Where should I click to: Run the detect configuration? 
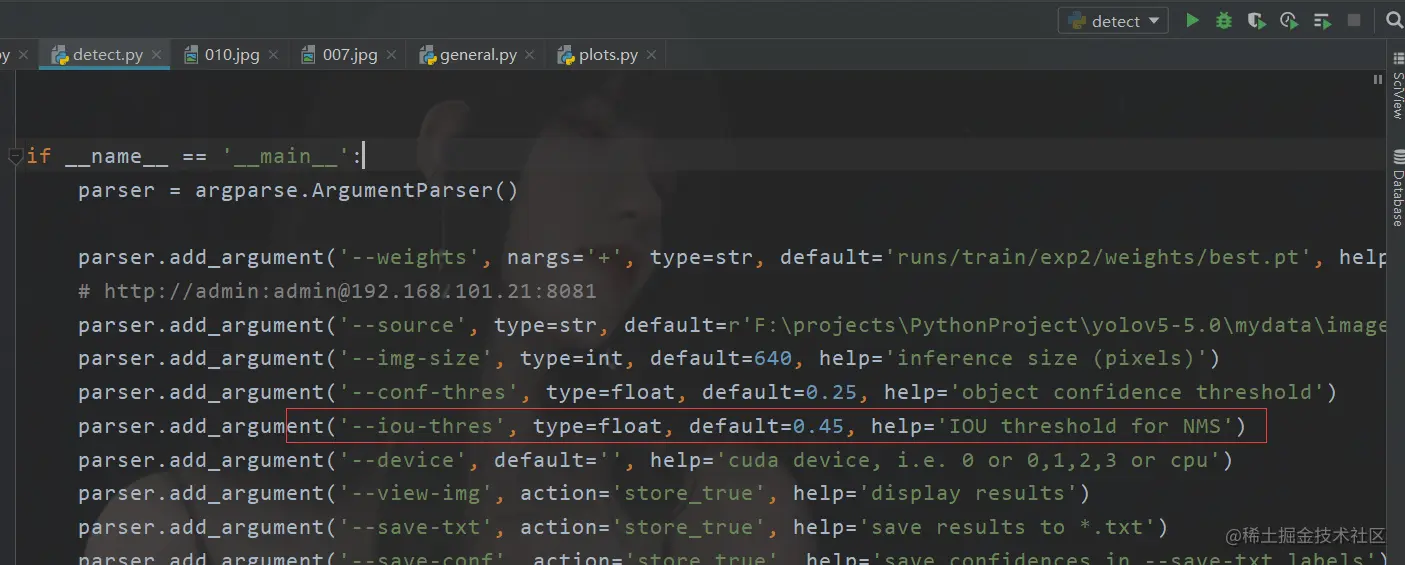tap(1192, 20)
